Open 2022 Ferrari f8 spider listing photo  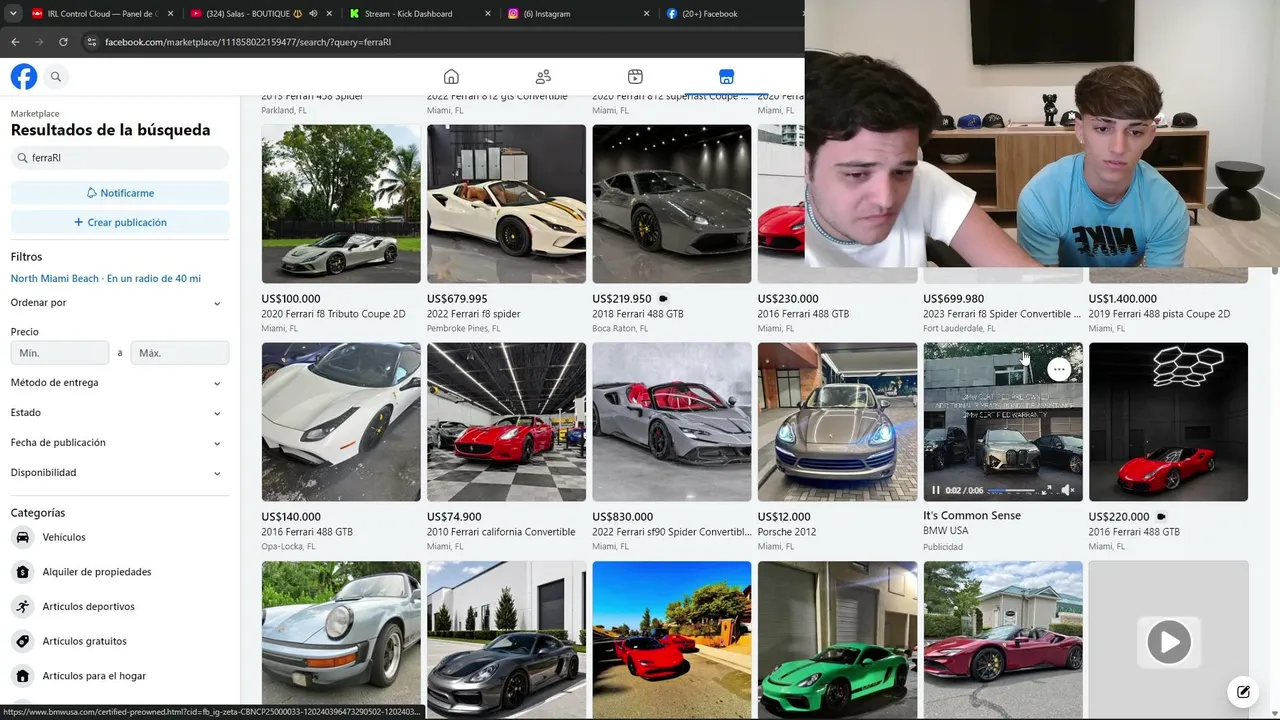(506, 204)
